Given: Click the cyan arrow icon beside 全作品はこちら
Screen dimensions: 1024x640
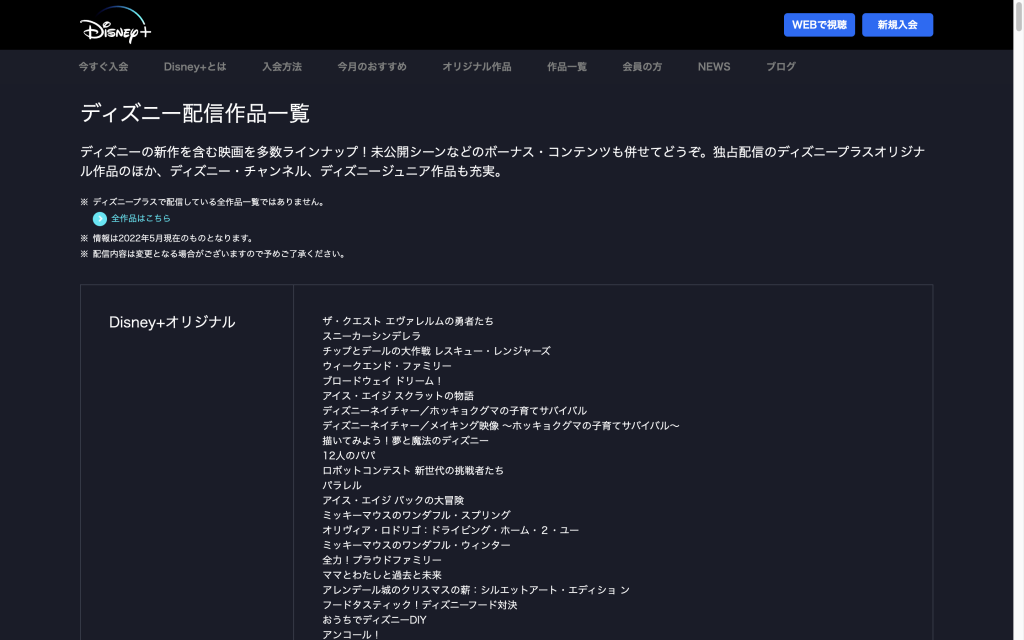Looking at the screenshot, I should pyautogui.click(x=100, y=219).
